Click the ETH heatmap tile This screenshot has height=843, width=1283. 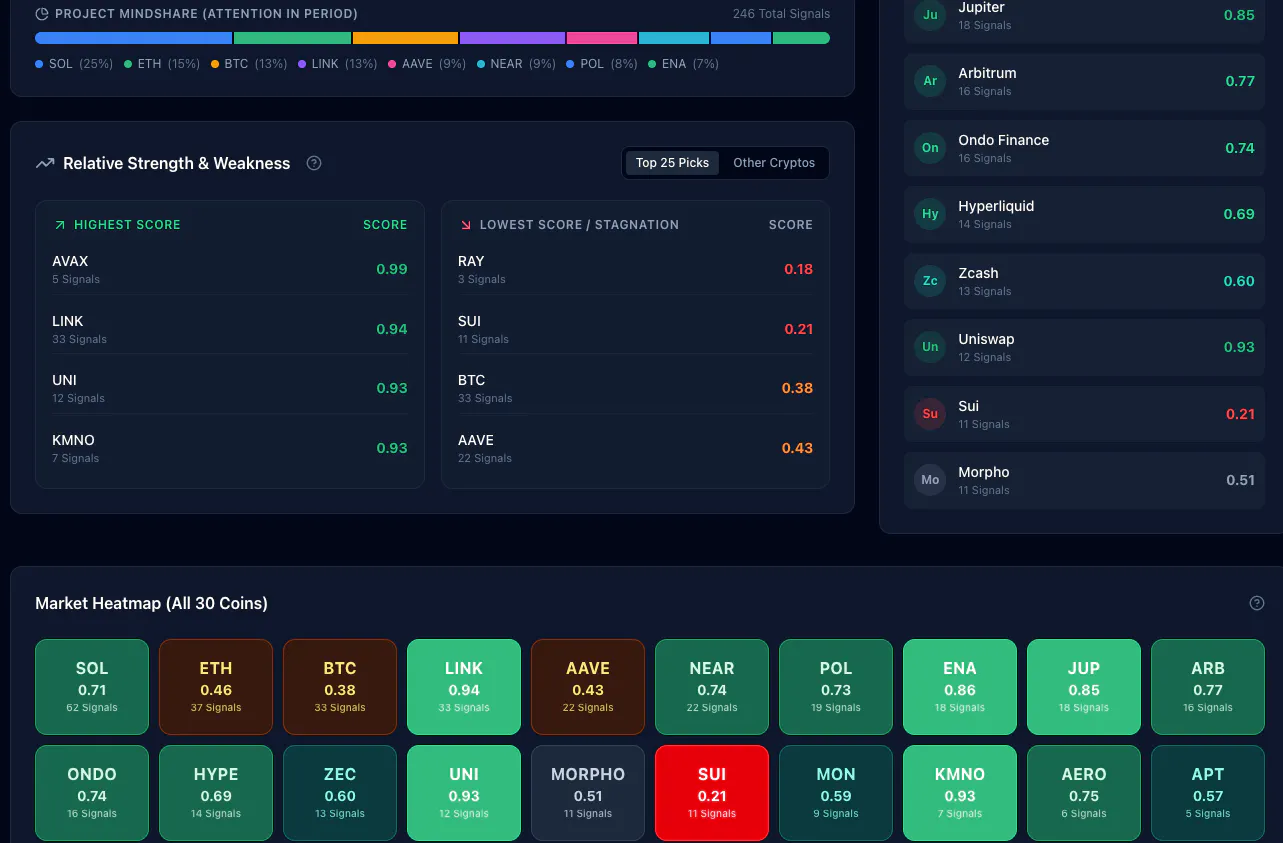(216, 687)
